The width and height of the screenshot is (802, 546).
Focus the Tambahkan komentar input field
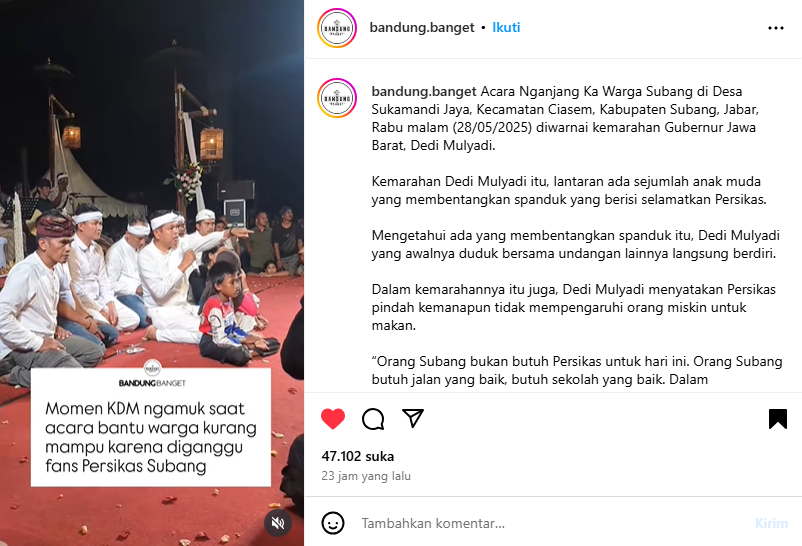[552, 523]
